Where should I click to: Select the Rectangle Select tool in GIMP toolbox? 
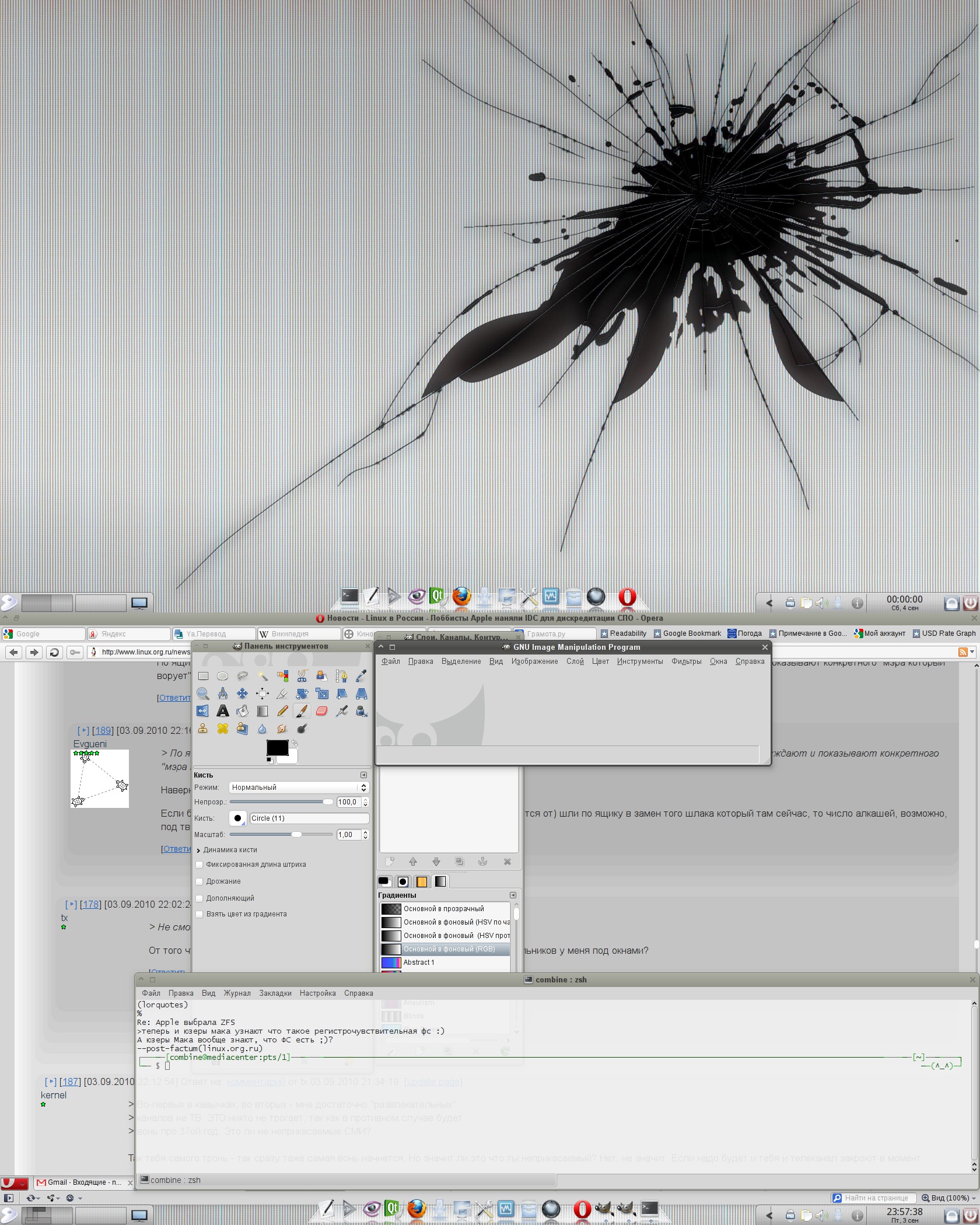coord(203,675)
